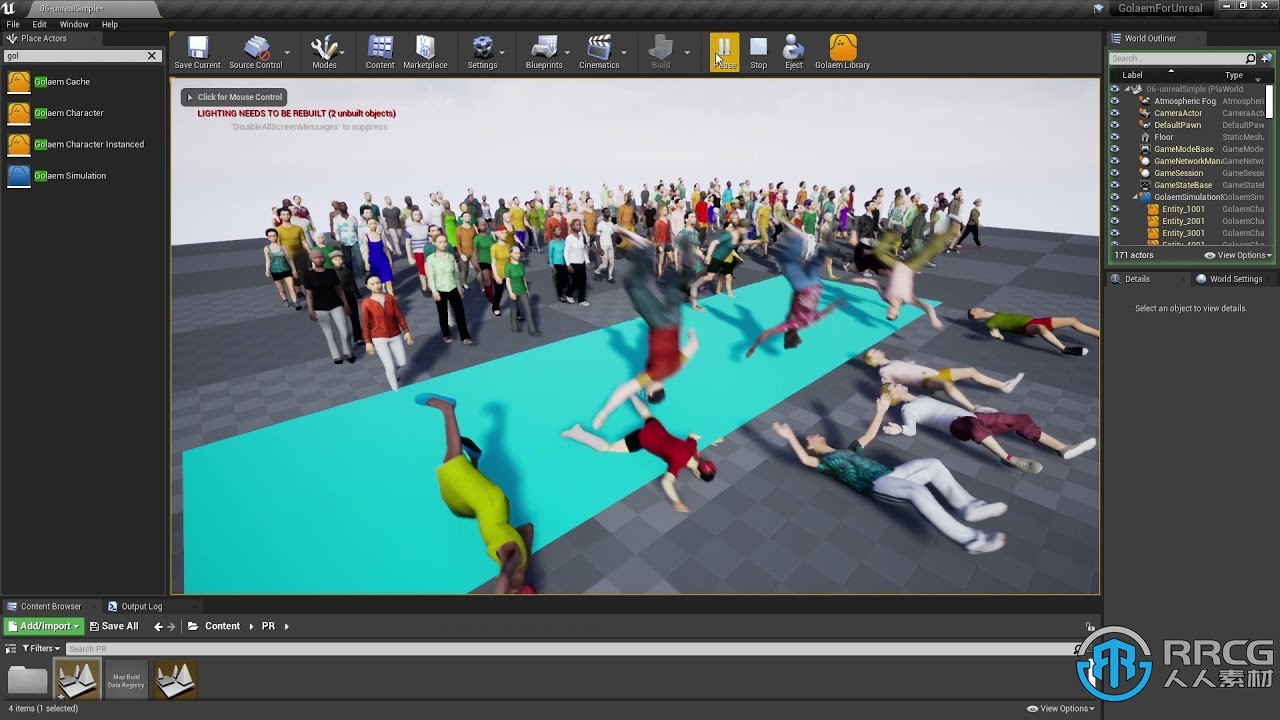Open the File menu
The image size is (1280, 720).
[x=13, y=24]
